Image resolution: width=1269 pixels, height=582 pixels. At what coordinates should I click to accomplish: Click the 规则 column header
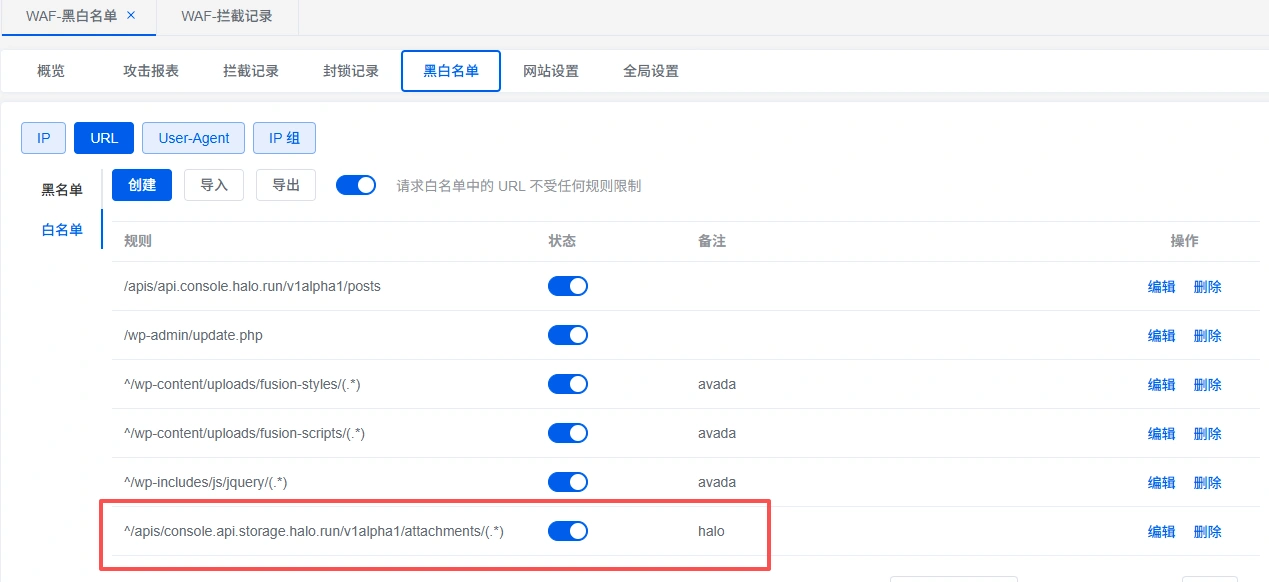point(138,241)
